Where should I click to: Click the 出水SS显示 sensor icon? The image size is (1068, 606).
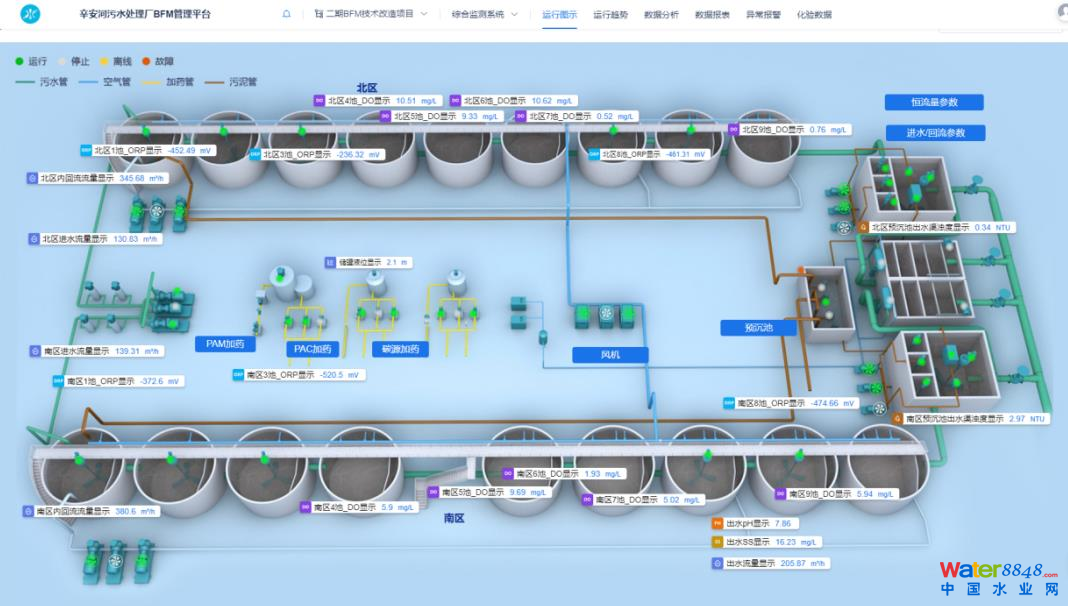coord(717,542)
